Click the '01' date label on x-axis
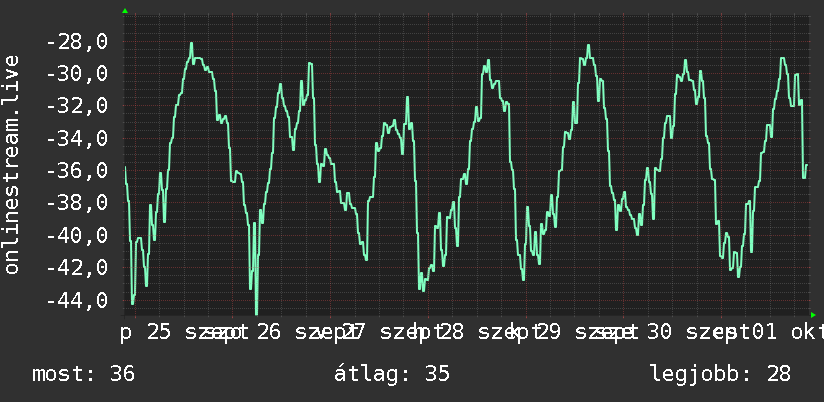Image resolution: width=824 pixels, height=402 pixels. [763, 333]
